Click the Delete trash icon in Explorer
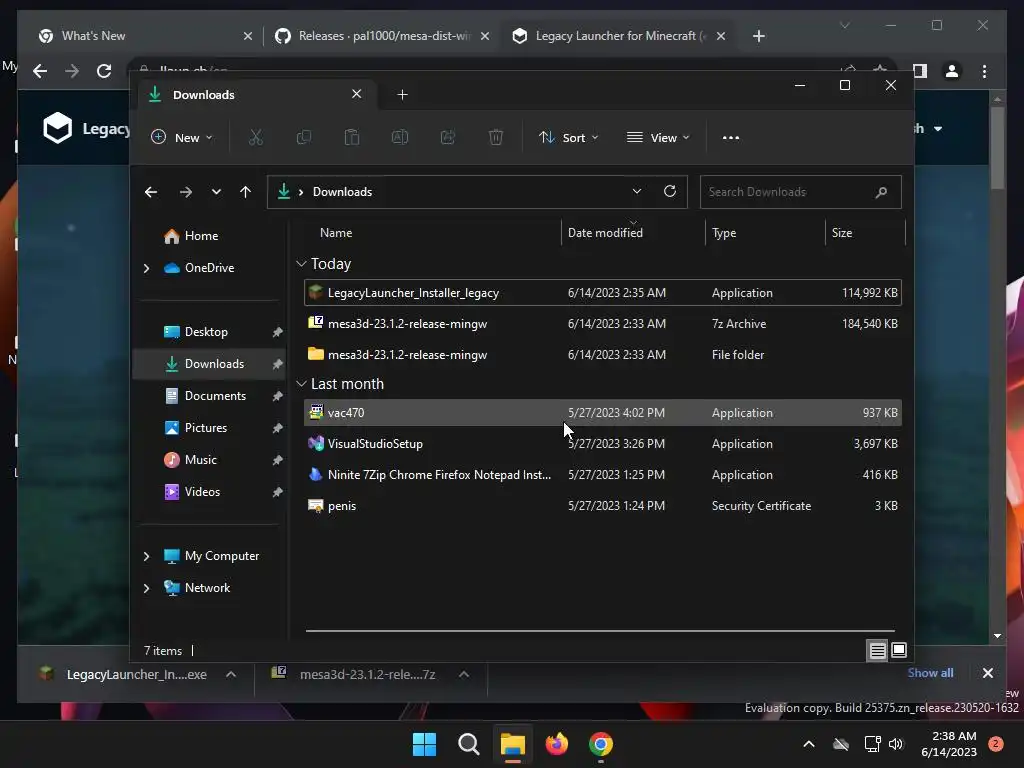Viewport: 1024px width, 768px height. click(x=496, y=137)
